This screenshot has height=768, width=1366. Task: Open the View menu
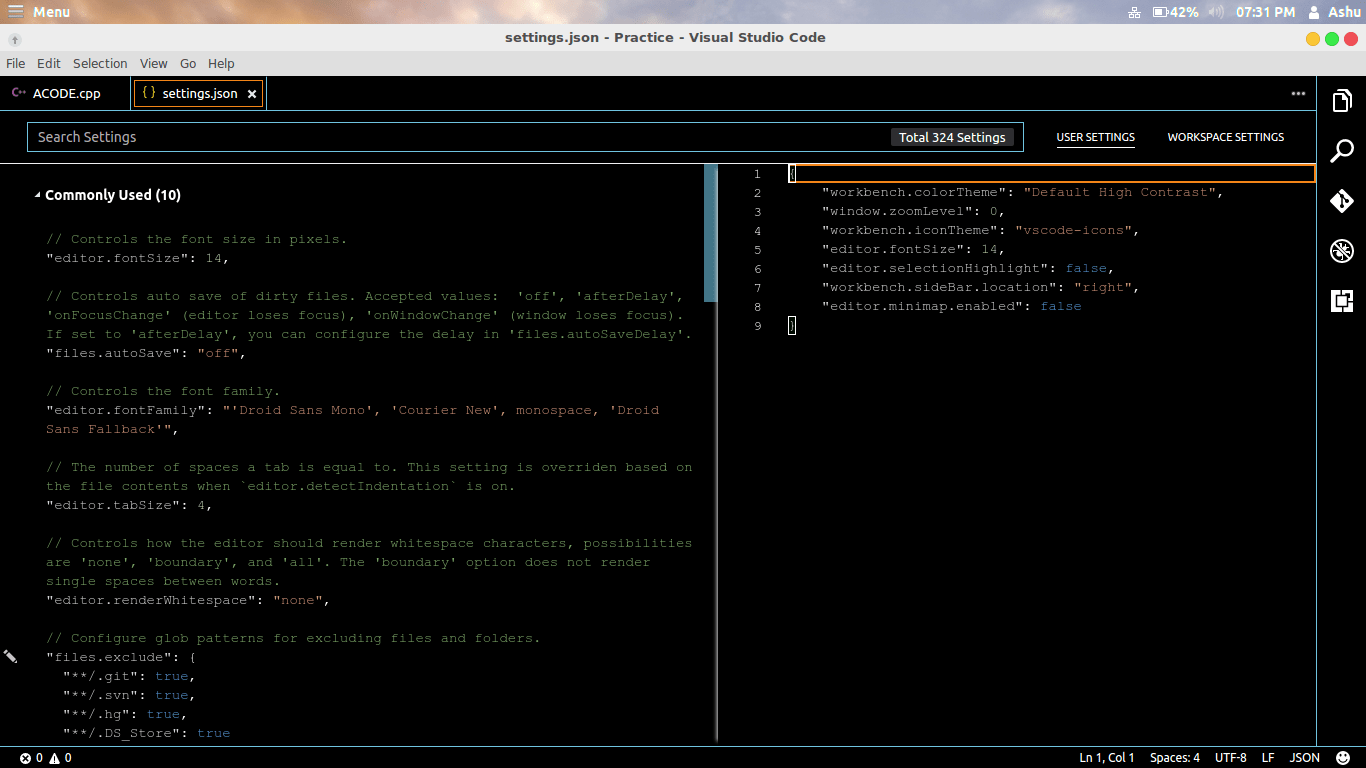(x=154, y=63)
